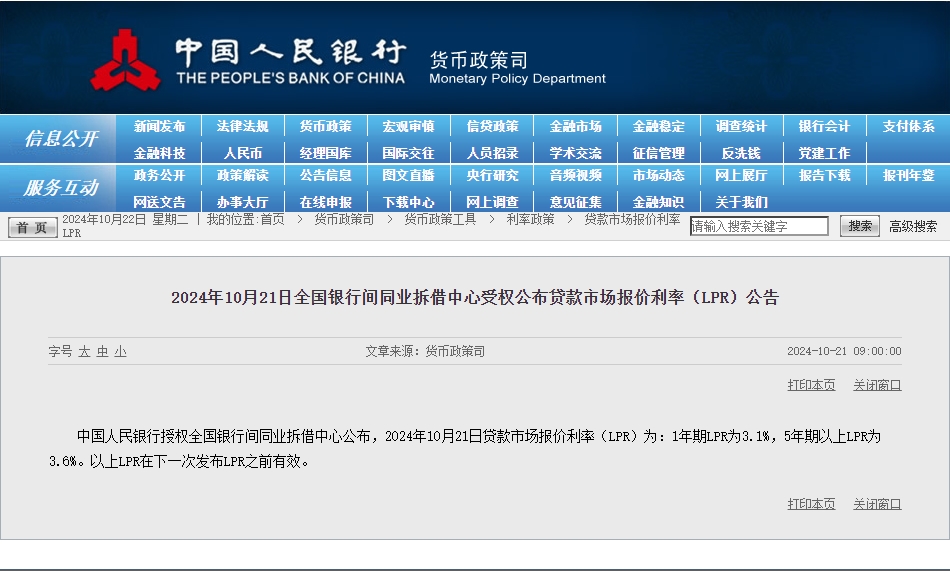The height and width of the screenshot is (572, 950).
Task: Click 货币政策工具 in the breadcrumb
Action: 440,219
